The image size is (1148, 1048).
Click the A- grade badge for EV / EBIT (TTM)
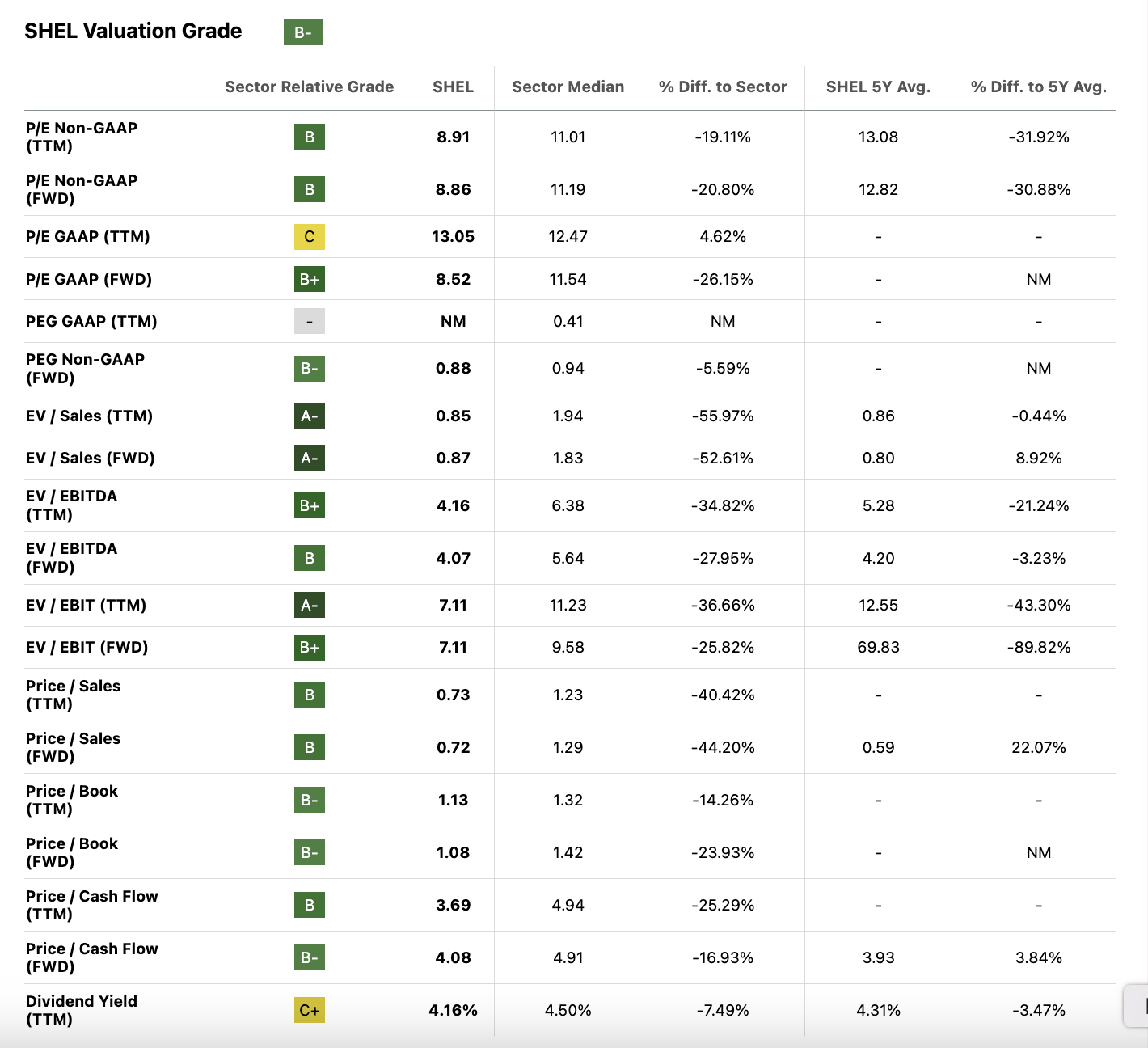tap(309, 605)
